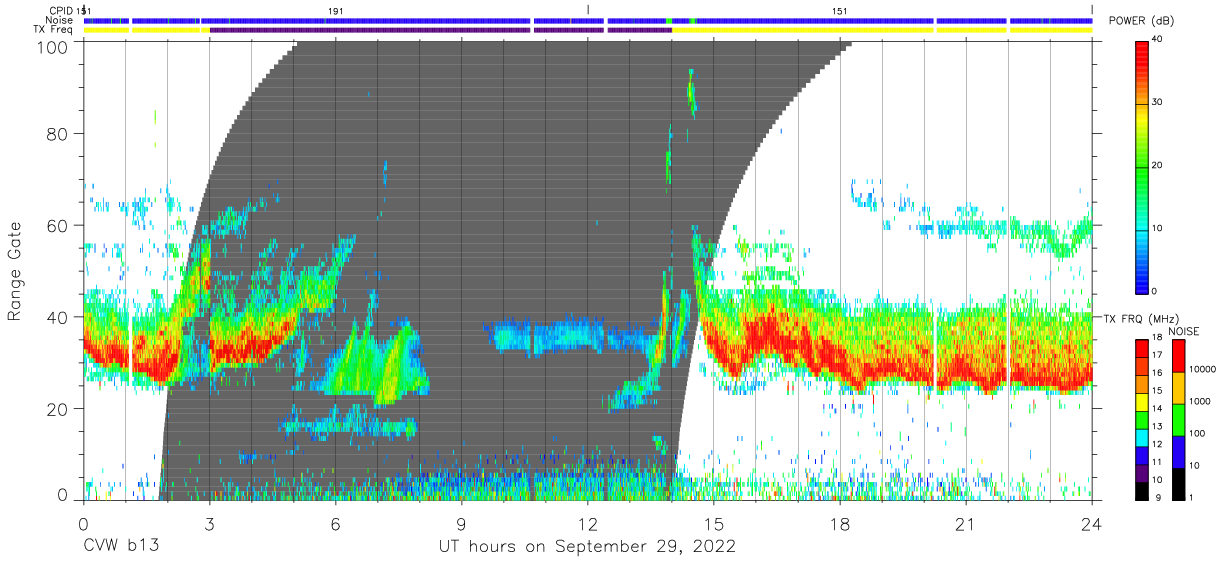Click the '100' label in NOISE legend

(1199, 433)
